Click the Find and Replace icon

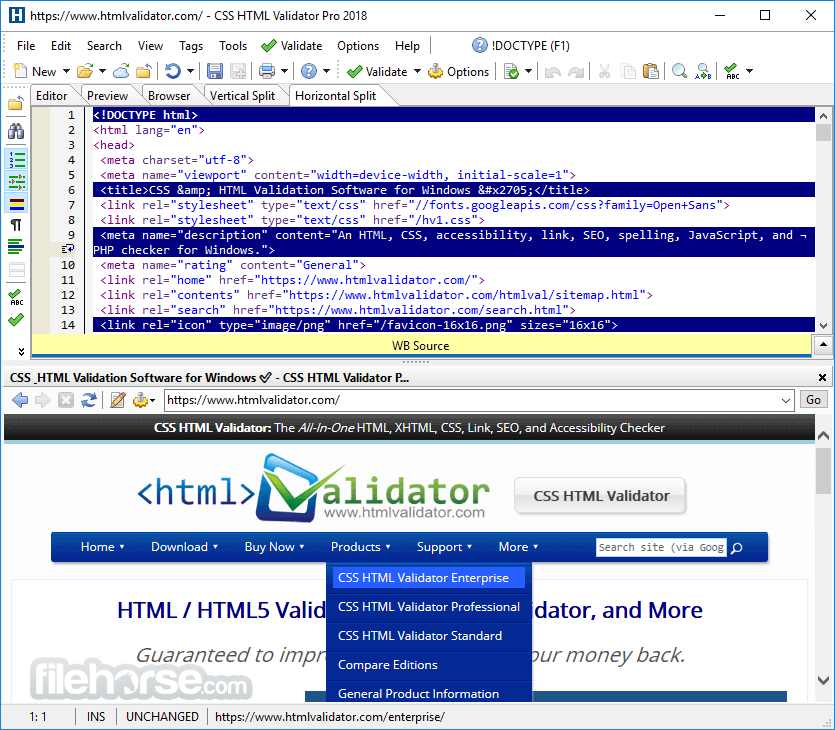(703, 71)
